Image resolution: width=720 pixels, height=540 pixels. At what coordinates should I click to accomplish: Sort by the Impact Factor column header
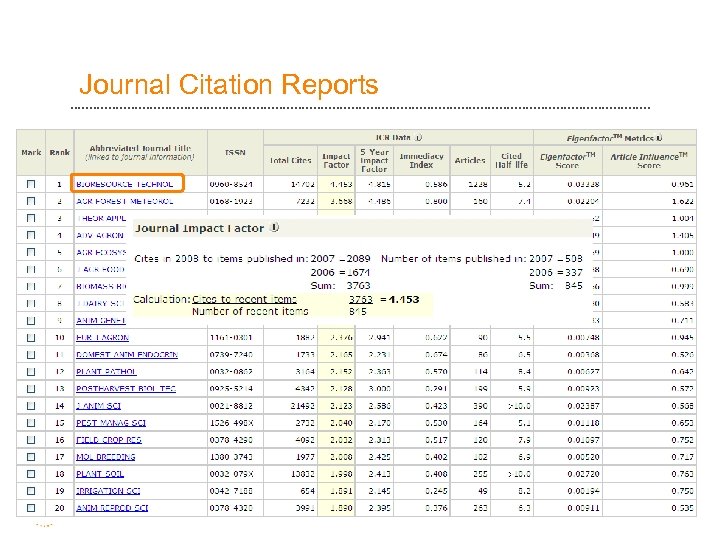coord(336,160)
